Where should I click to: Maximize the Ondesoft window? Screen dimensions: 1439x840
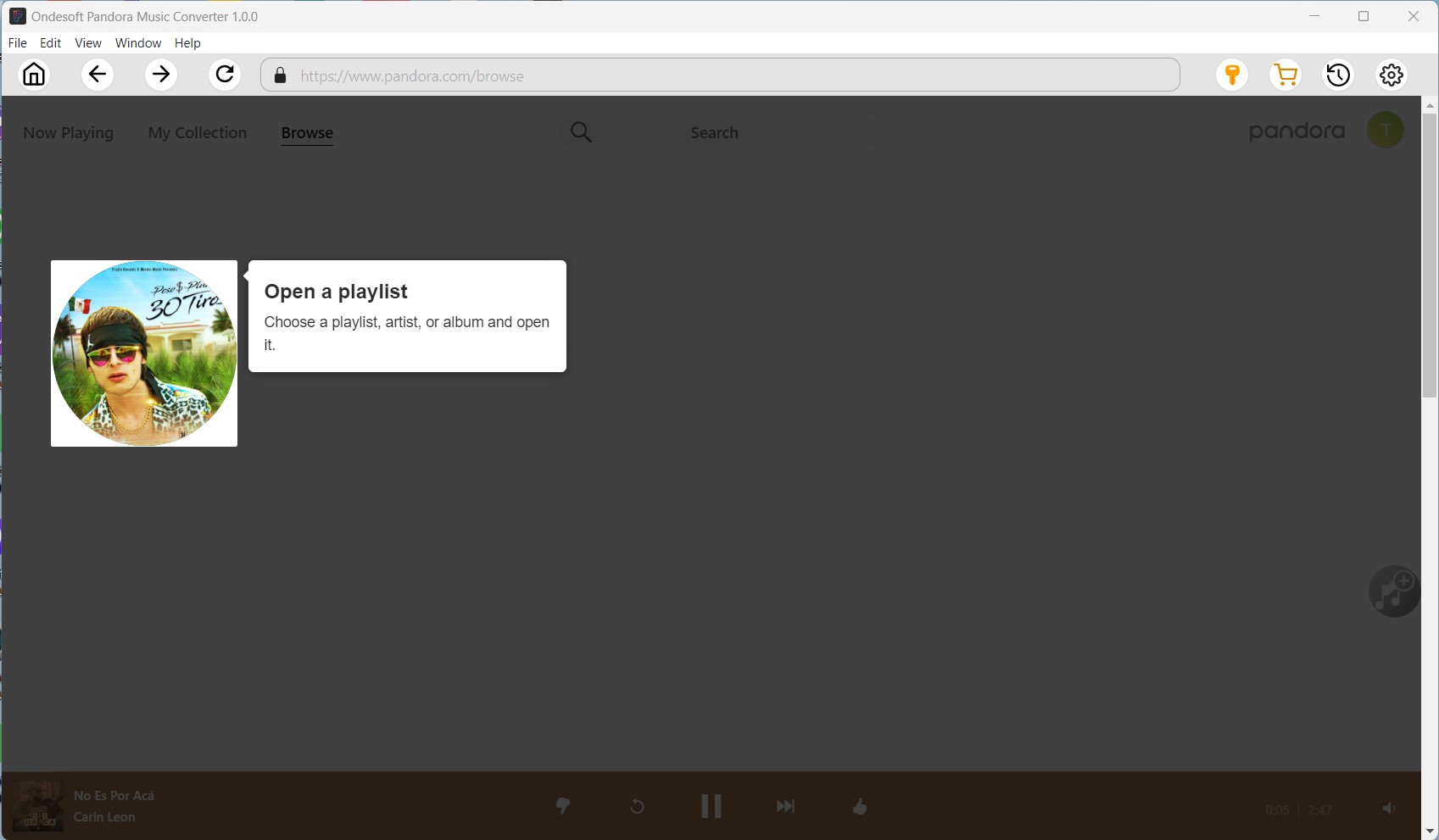click(x=1364, y=16)
